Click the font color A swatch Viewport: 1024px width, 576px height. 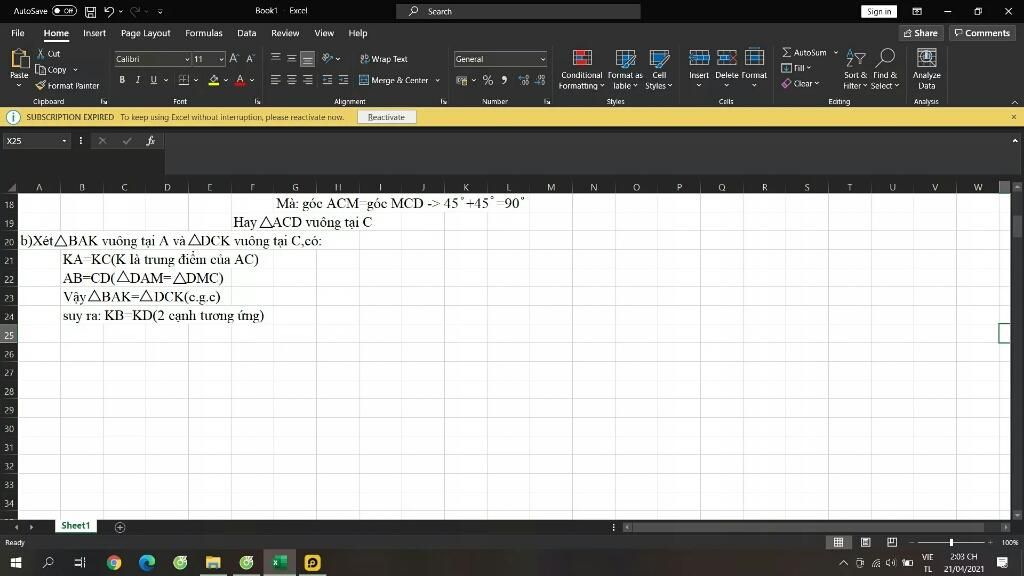tap(240, 80)
